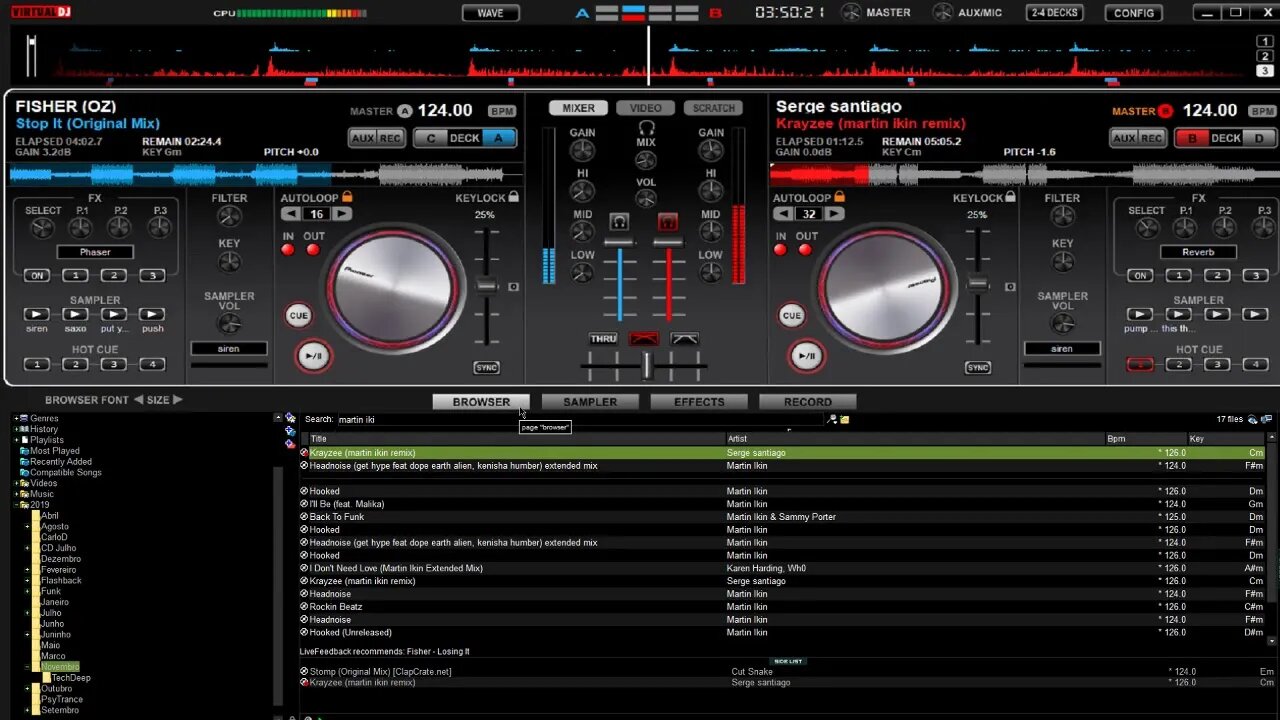Viewport: 1280px width, 720px height.
Task: Toggle left deck FX ON button
Action: [37, 275]
